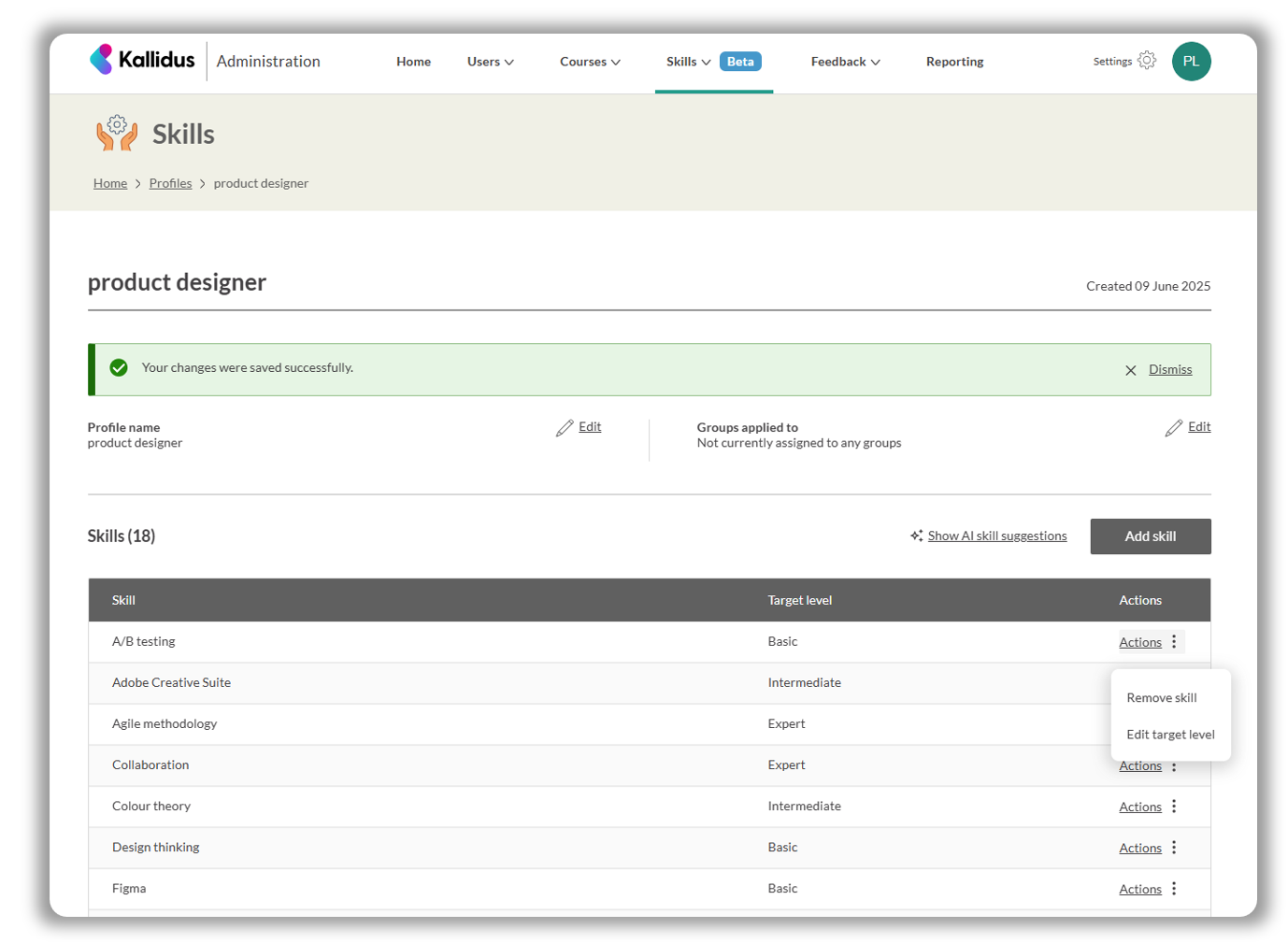This screenshot has height=943, width=1288.
Task: Click pencil icon beside Profile name
Action: click(565, 428)
